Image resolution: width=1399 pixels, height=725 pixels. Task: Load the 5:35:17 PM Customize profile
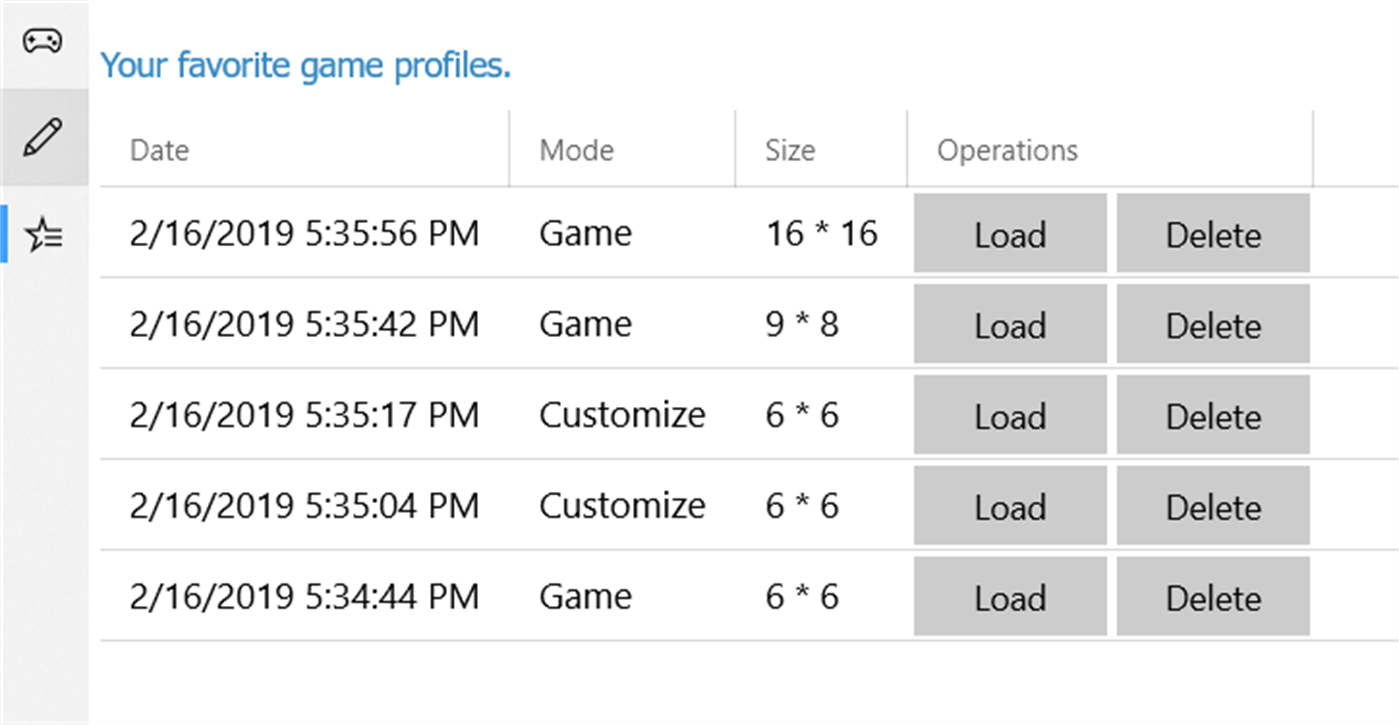pos(1010,416)
